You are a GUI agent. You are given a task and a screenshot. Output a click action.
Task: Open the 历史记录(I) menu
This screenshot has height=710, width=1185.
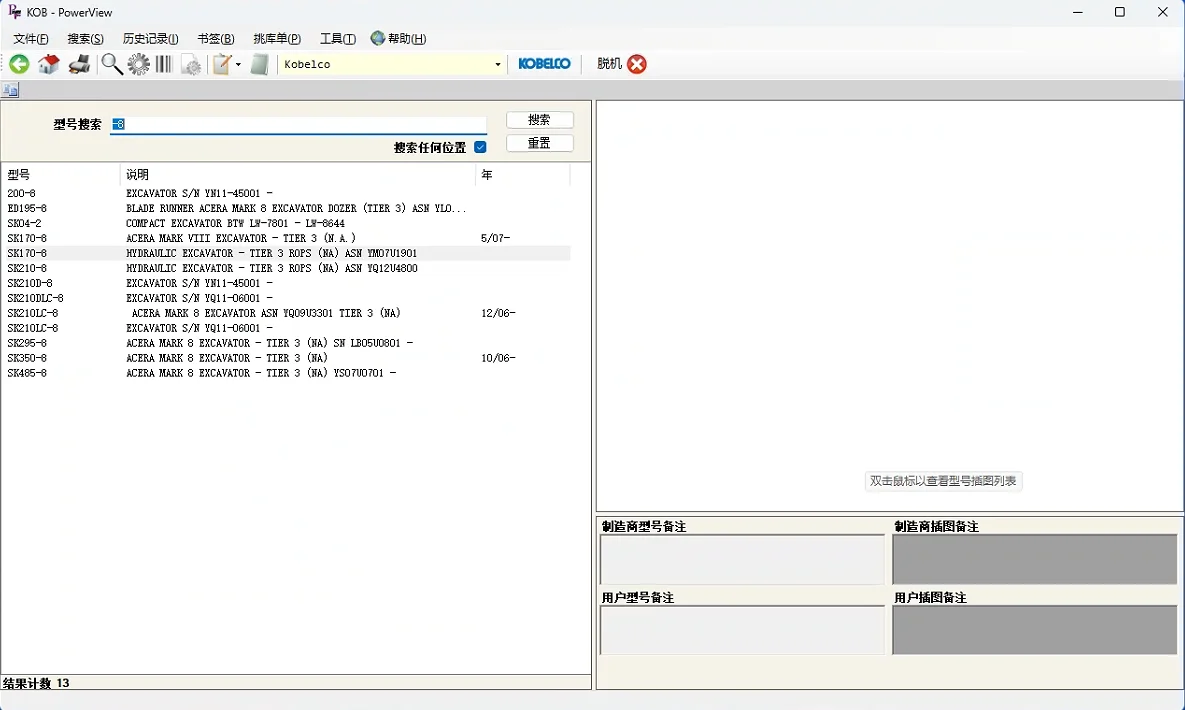coord(150,39)
